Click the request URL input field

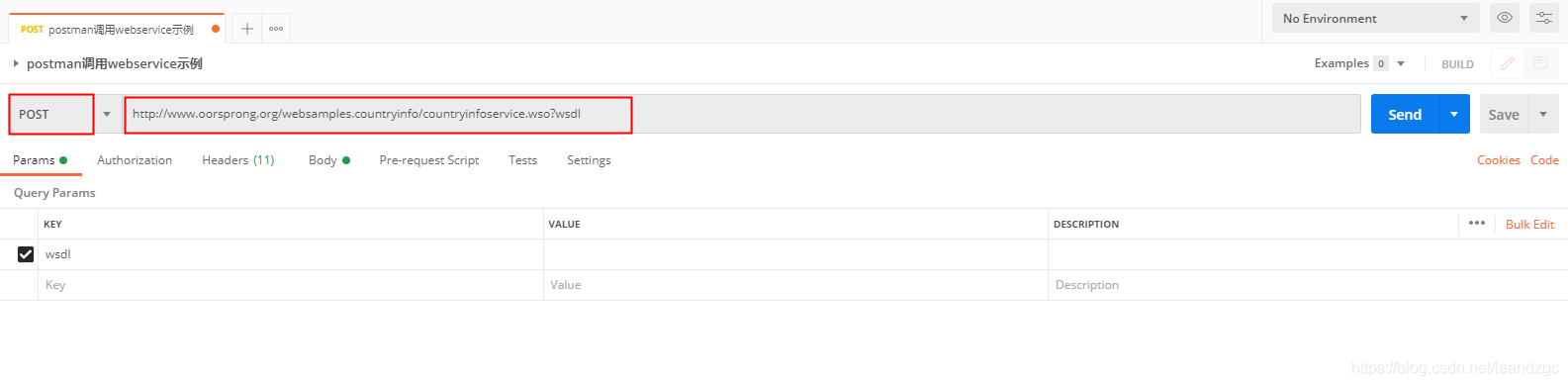coord(742,114)
